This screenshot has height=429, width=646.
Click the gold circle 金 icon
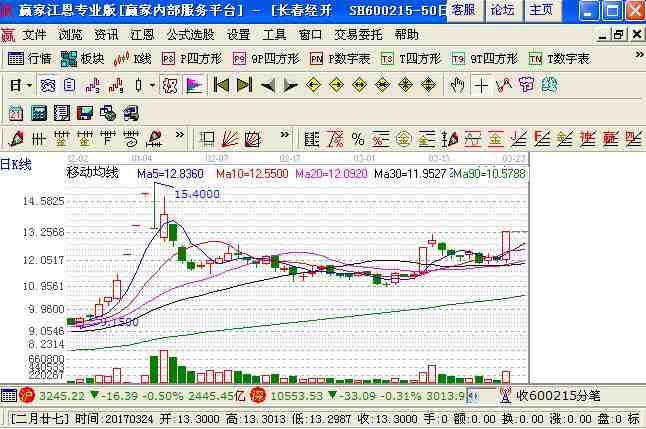tap(404, 139)
